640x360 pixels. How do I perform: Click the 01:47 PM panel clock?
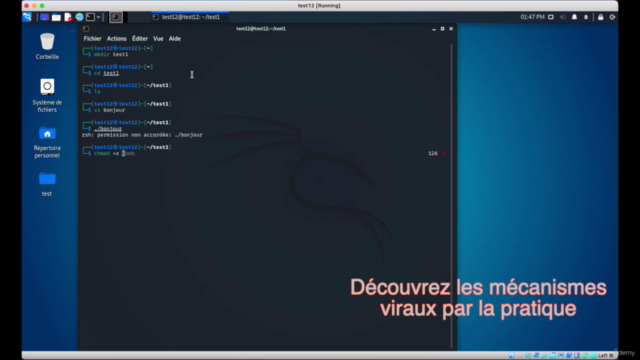pyautogui.click(x=532, y=17)
